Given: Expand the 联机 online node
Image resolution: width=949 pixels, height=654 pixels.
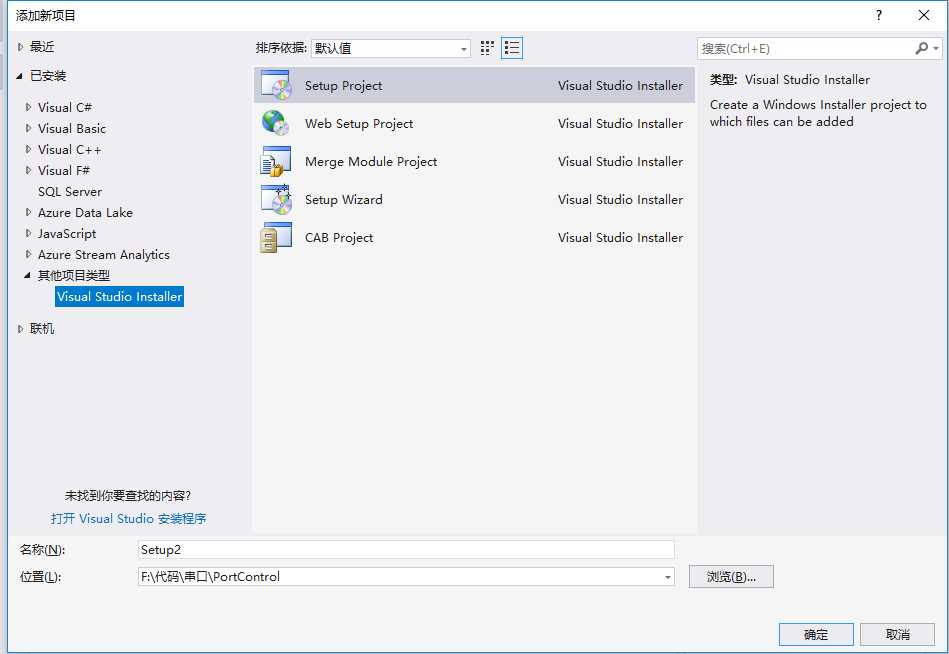Looking at the screenshot, I should [21, 329].
